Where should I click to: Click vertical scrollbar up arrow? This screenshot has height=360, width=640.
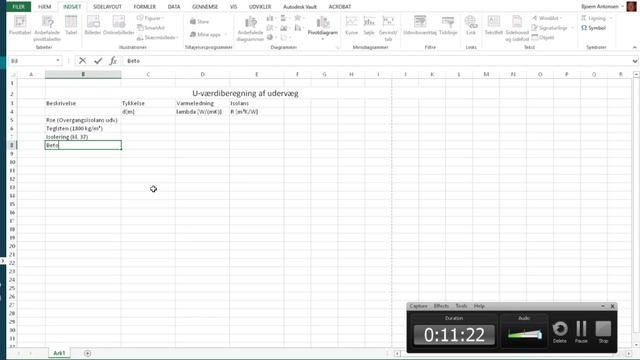tap(636, 75)
